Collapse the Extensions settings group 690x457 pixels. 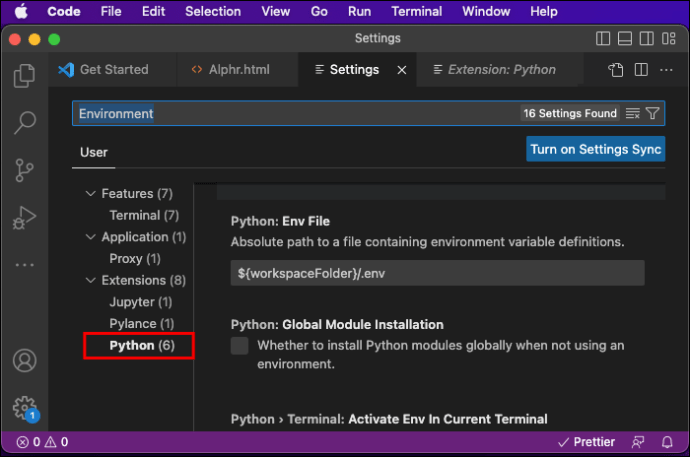[x=90, y=280]
